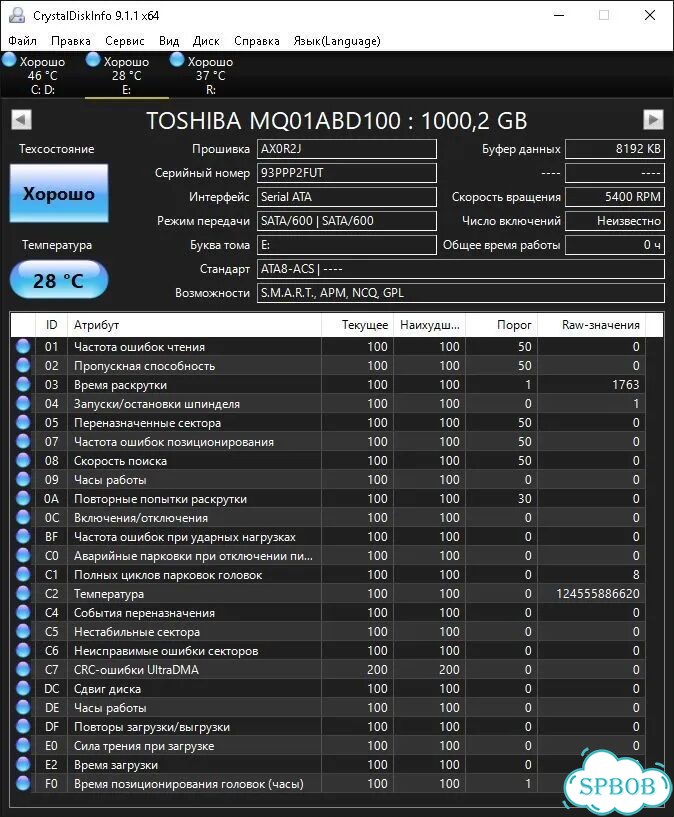
Task: Open the Диск menu
Action: tap(206, 41)
